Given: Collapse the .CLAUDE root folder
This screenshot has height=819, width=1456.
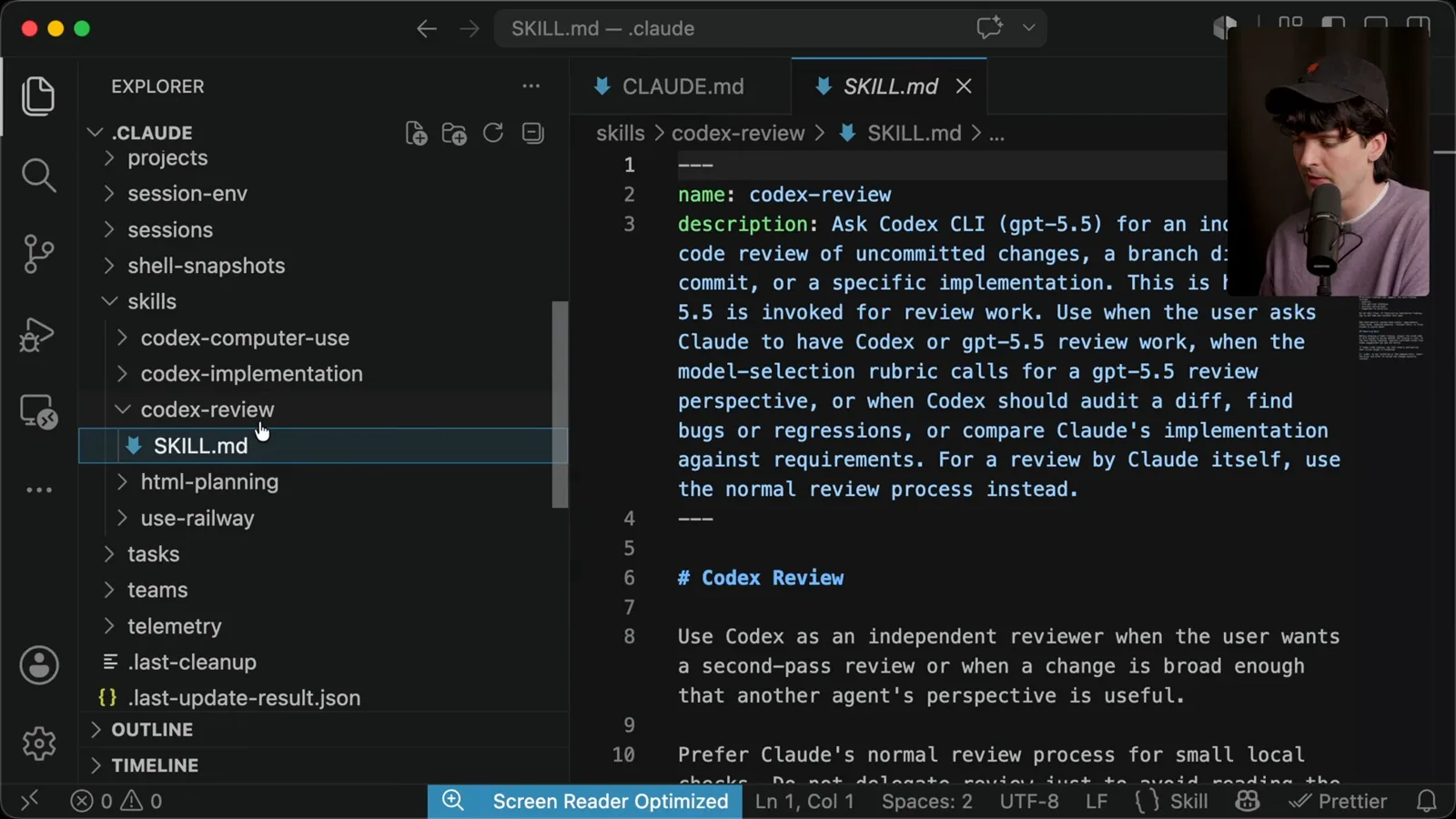Looking at the screenshot, I should pyautogui.click(x=95, y=133).
